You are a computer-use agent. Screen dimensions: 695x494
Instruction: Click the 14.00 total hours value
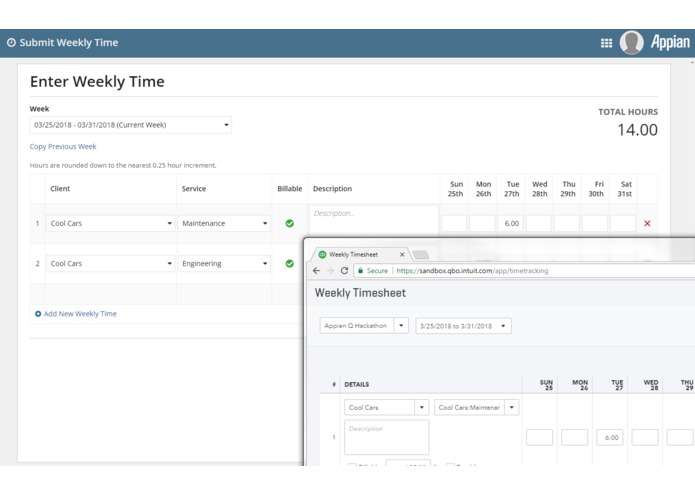tap(637, 130)
